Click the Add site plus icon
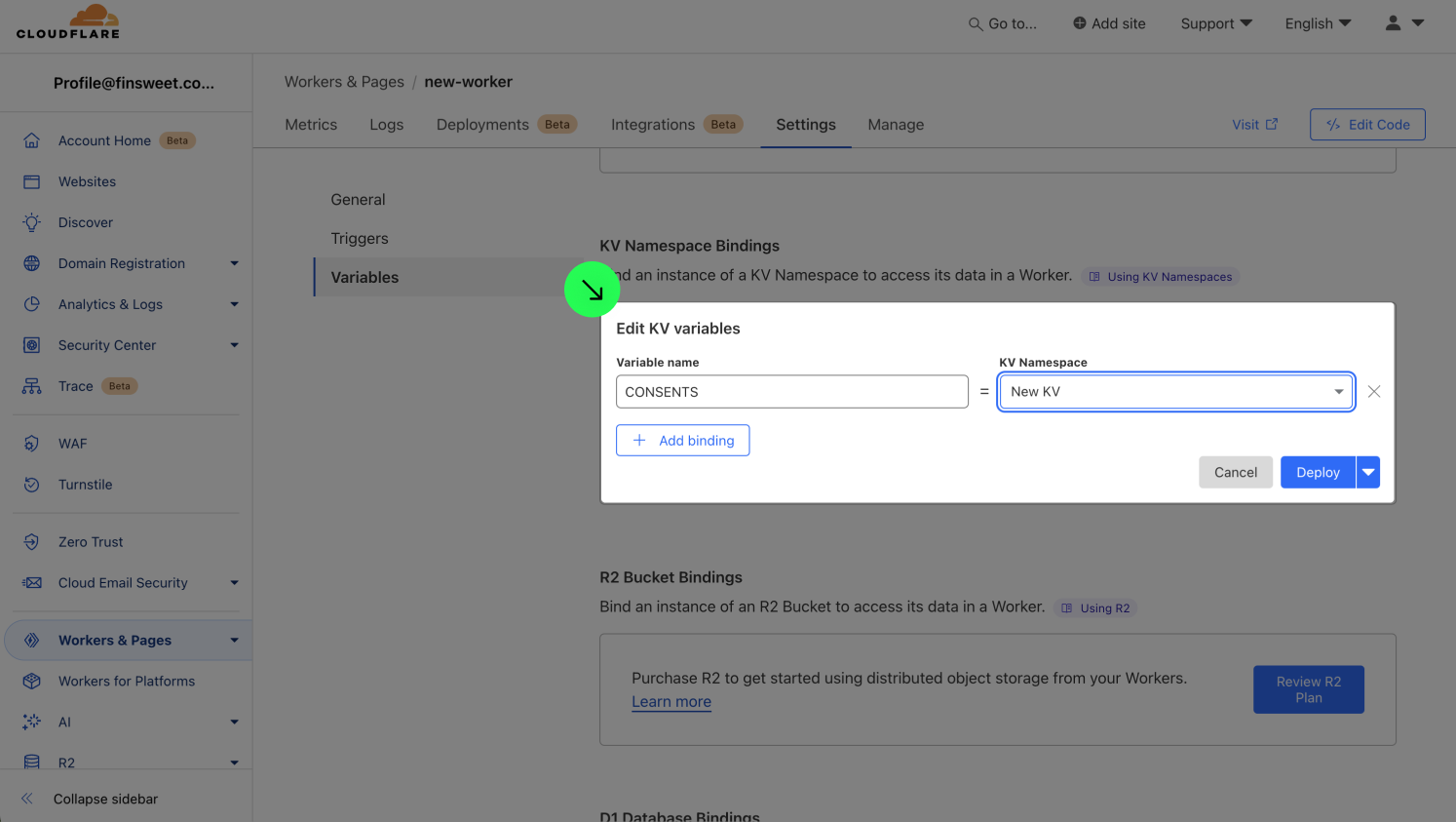Screen dimensions: 1456x822 point(1079,22)
